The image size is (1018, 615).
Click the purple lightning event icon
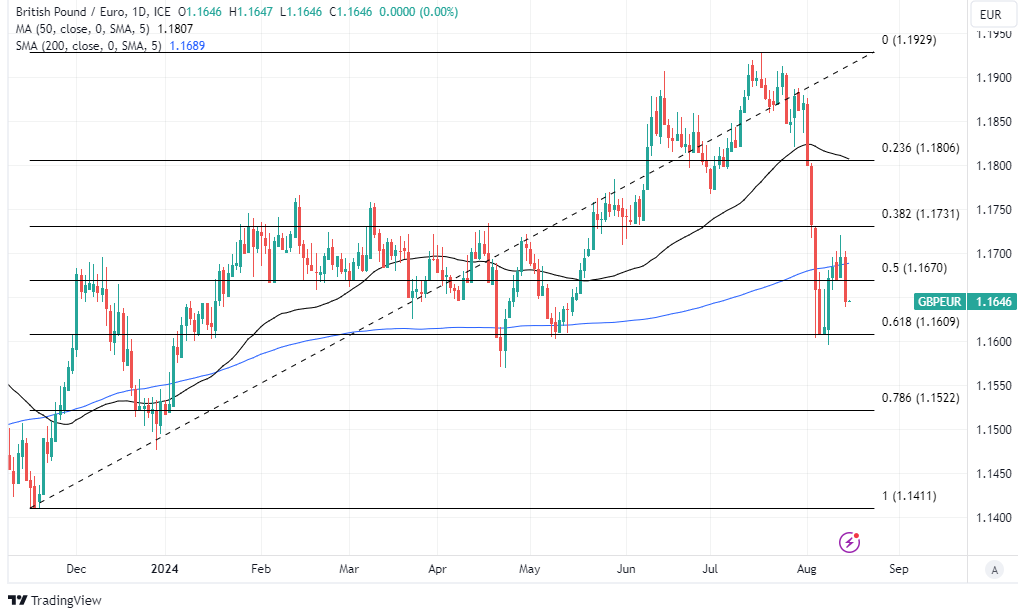pyautogui.click(x=849, y=542)
